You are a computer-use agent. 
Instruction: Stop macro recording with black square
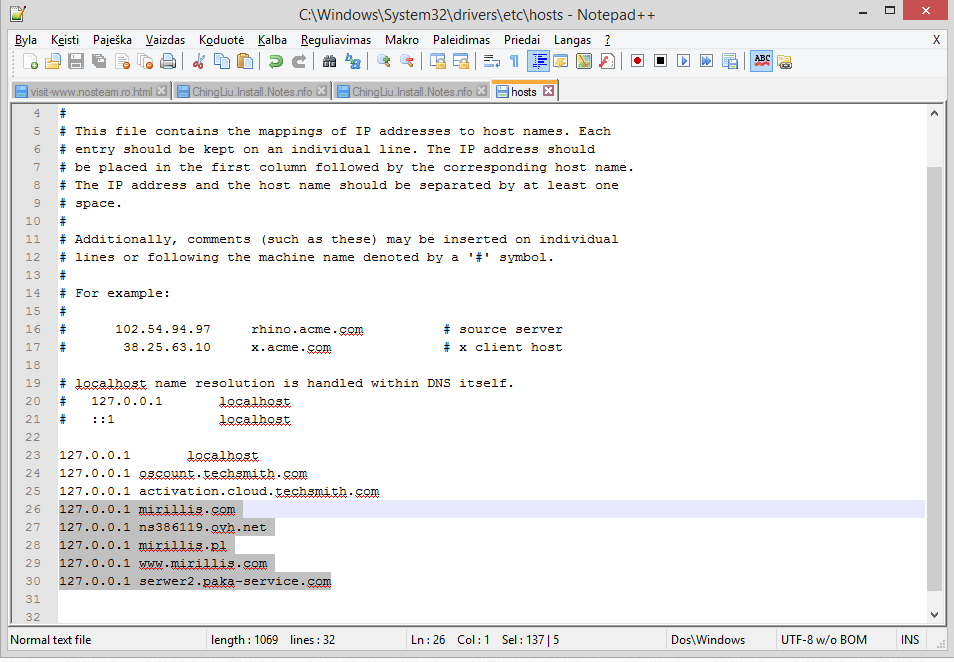660,61
